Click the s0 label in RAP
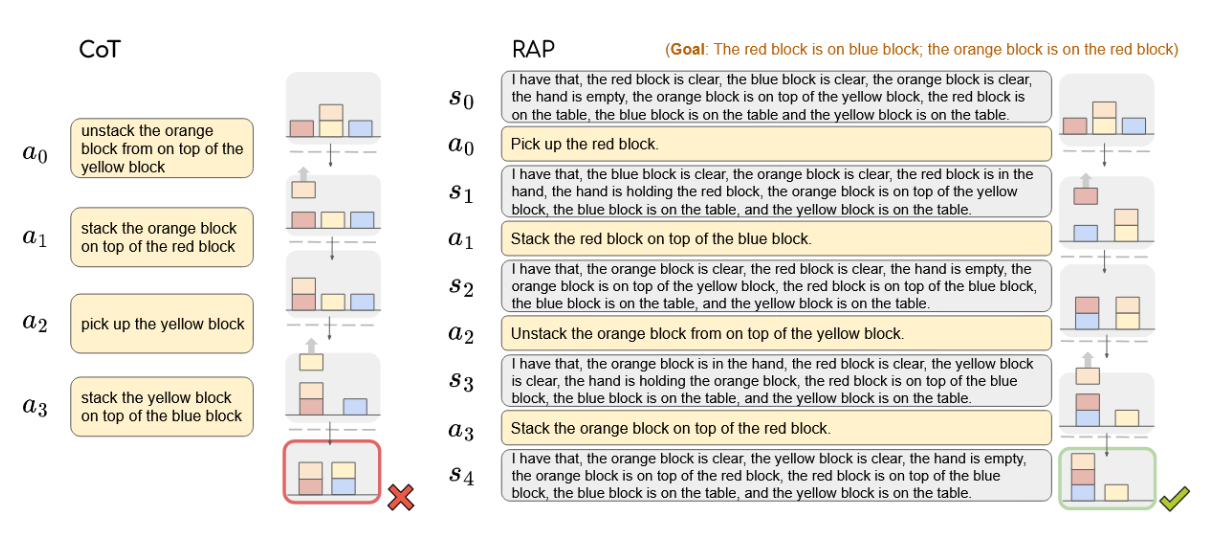The image size is (1229, 539). pyautogui.click(x=462, y=98)
